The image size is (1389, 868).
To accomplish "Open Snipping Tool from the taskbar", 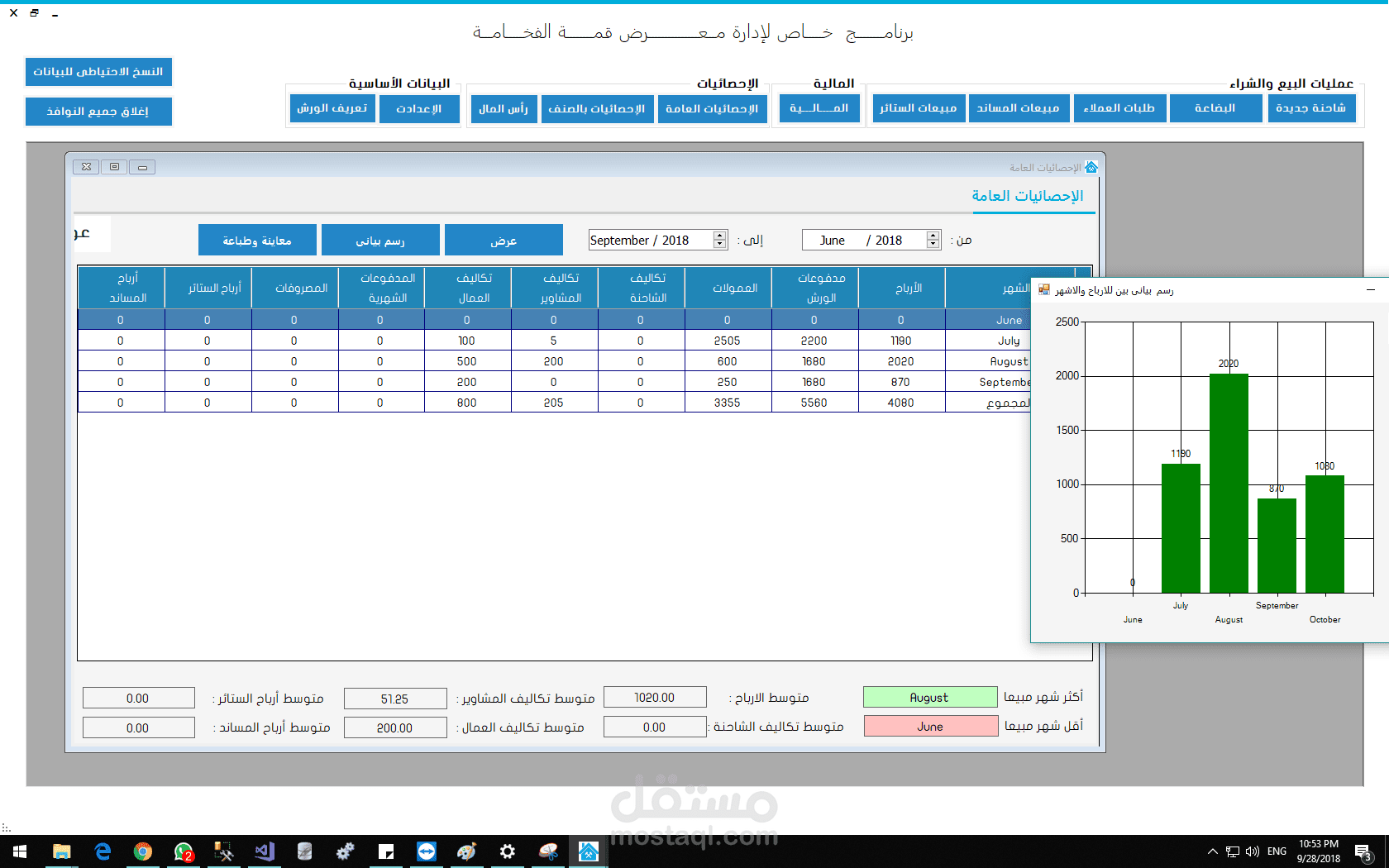I will pos(548,851).
